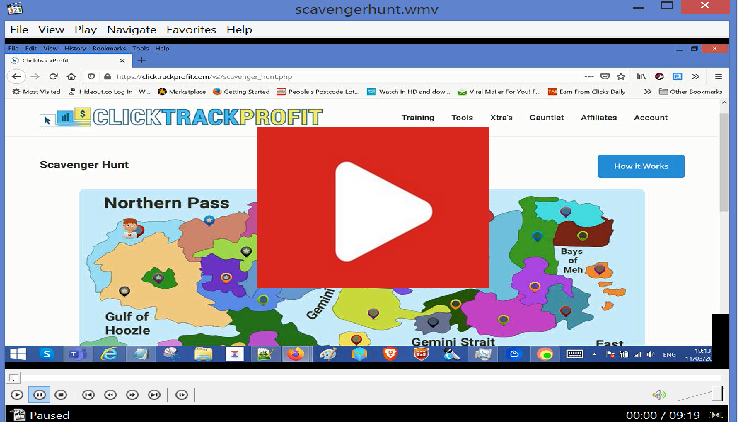Click the Most Visited bookmark

coord(36,91)
